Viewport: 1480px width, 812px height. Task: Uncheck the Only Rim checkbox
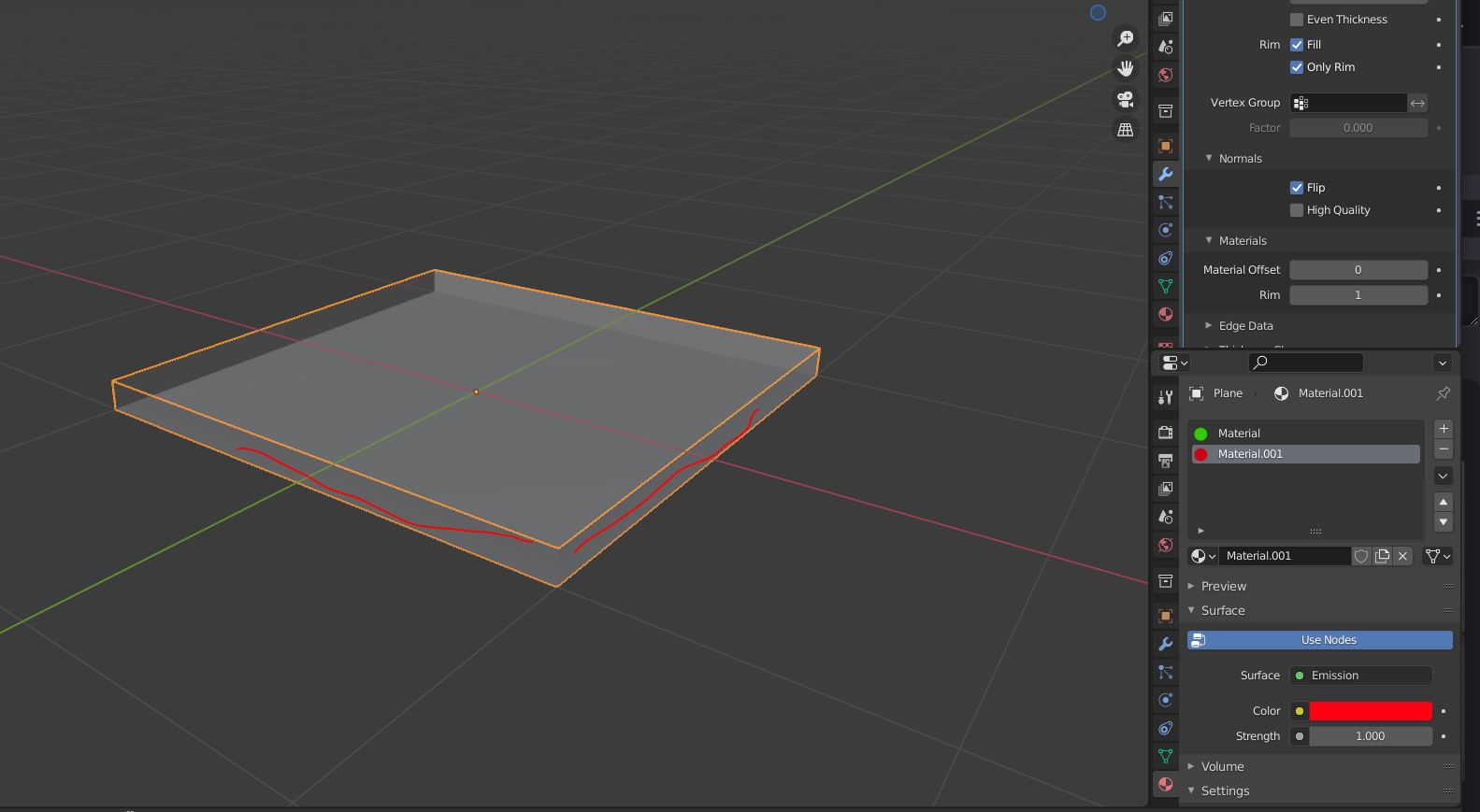pos(1297,67)
